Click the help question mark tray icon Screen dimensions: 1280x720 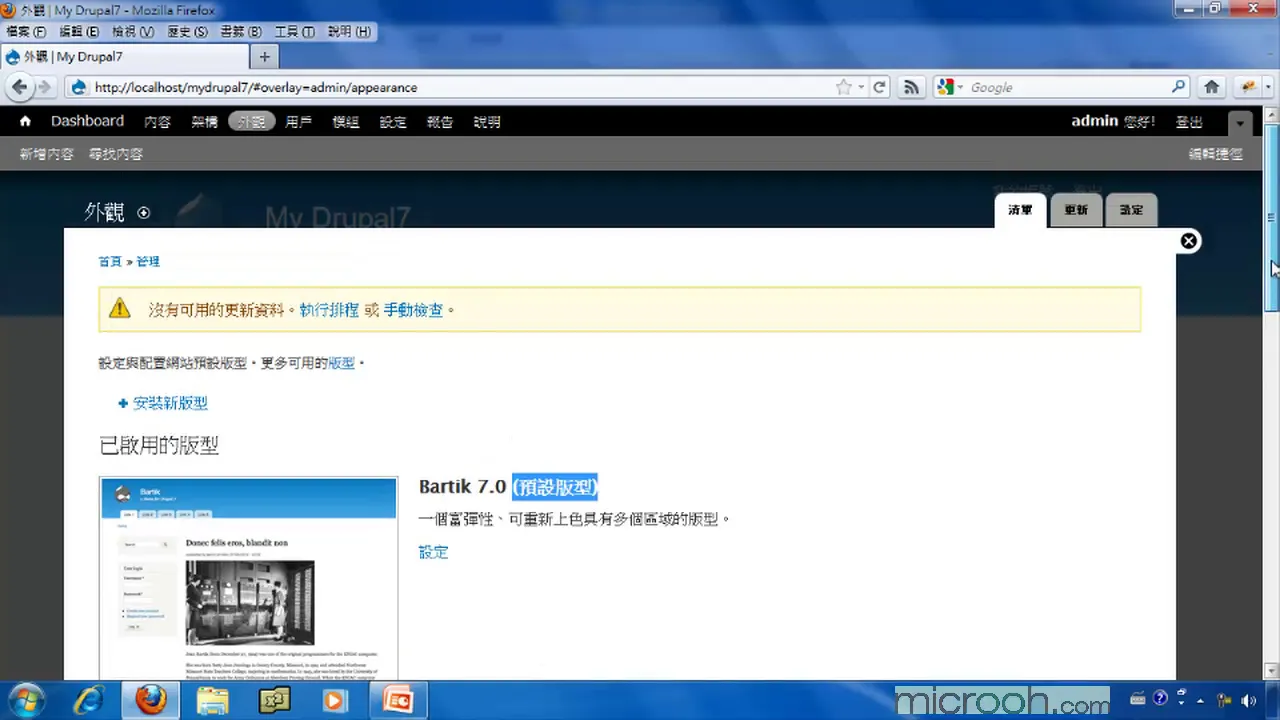tap(1160, 699)
